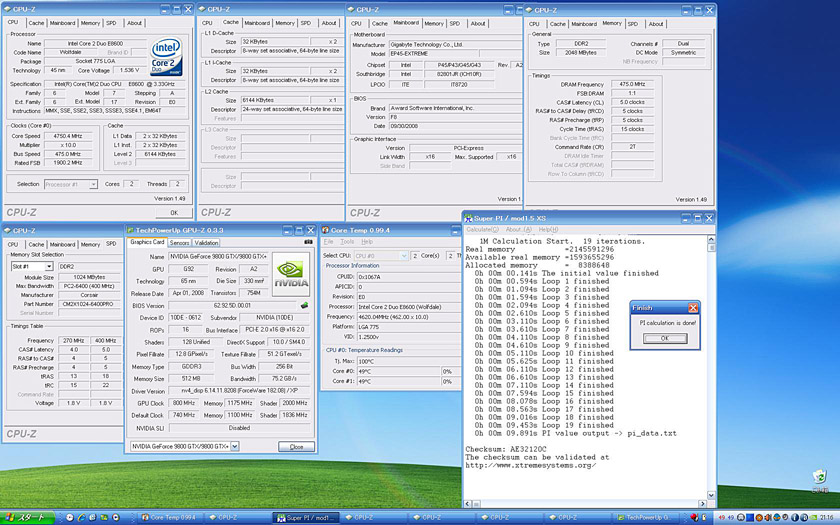Viewport: 840px width, 525px height.
Task: Click Super PI vertical scrollbar up arrow
Action: [x=711, y=239]
